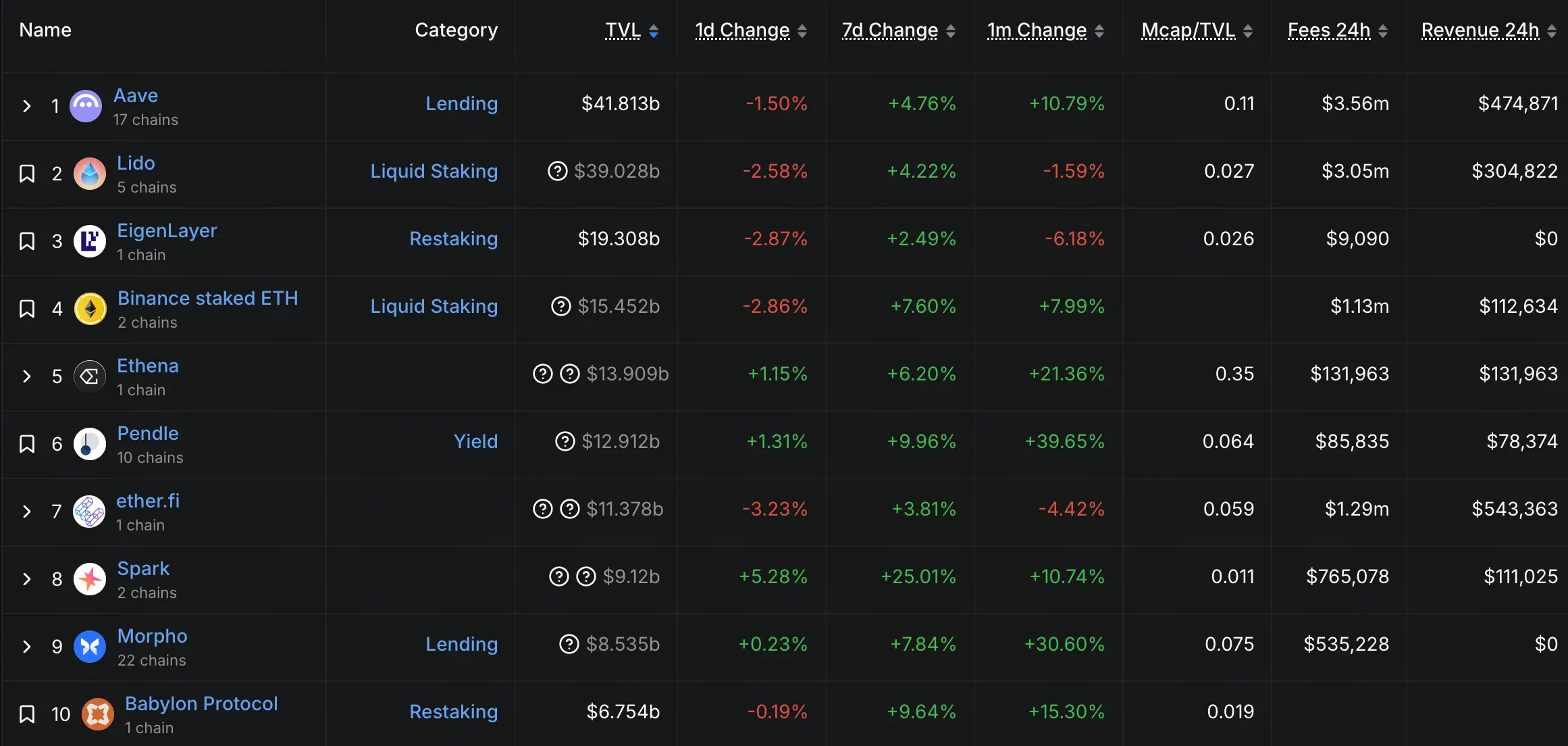Expand the Spark row

pos(27,579)
